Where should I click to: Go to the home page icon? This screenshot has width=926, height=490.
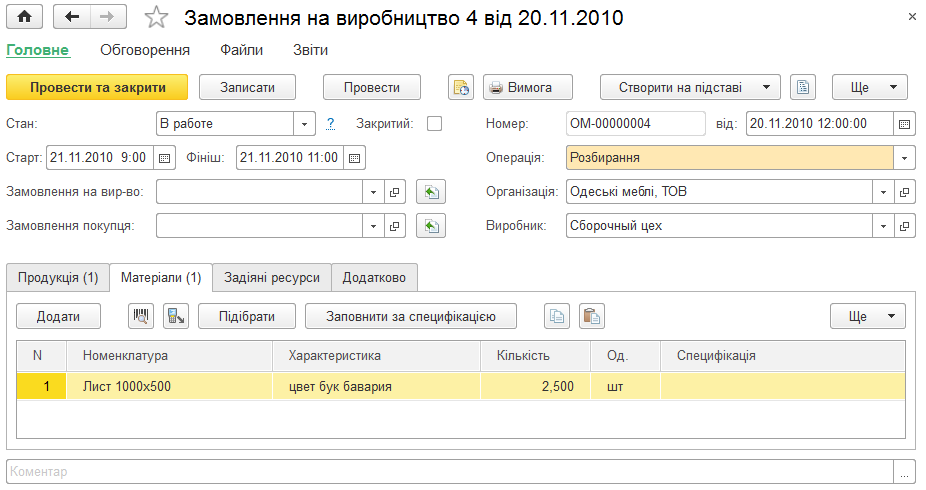coord(24,17)
